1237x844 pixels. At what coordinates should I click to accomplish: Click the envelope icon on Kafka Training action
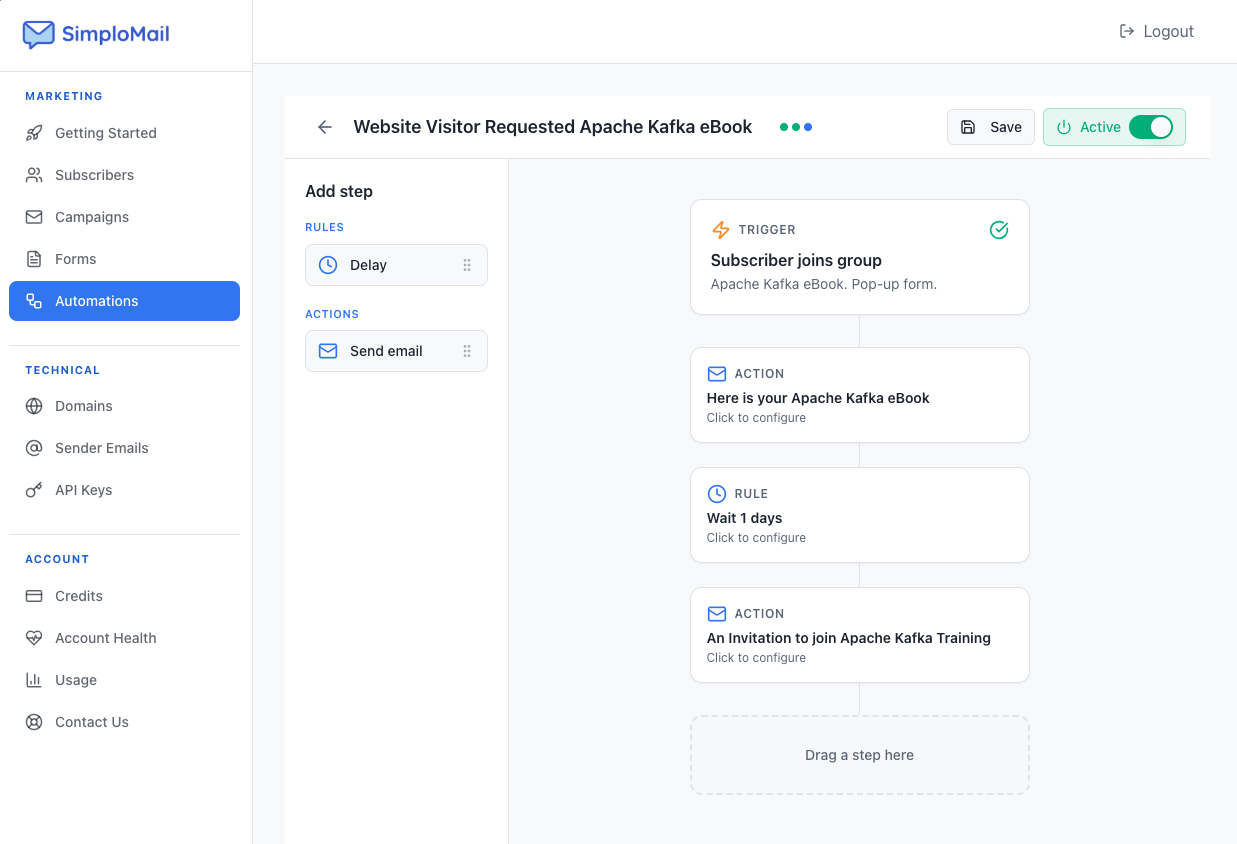pyautogui.click(x=717, y=614)
